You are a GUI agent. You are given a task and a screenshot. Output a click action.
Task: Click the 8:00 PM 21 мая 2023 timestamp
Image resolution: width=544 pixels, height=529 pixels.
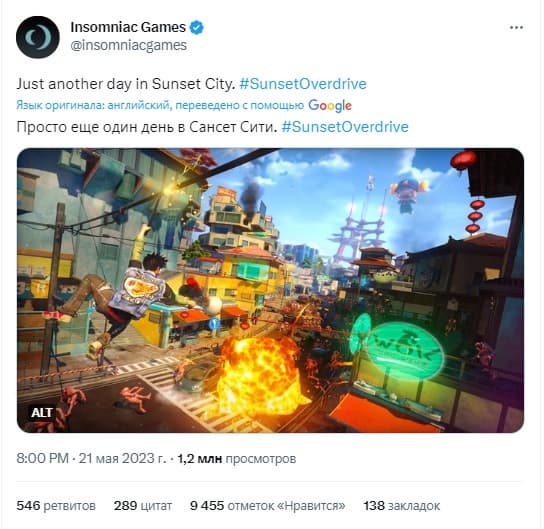pos(91,458)
